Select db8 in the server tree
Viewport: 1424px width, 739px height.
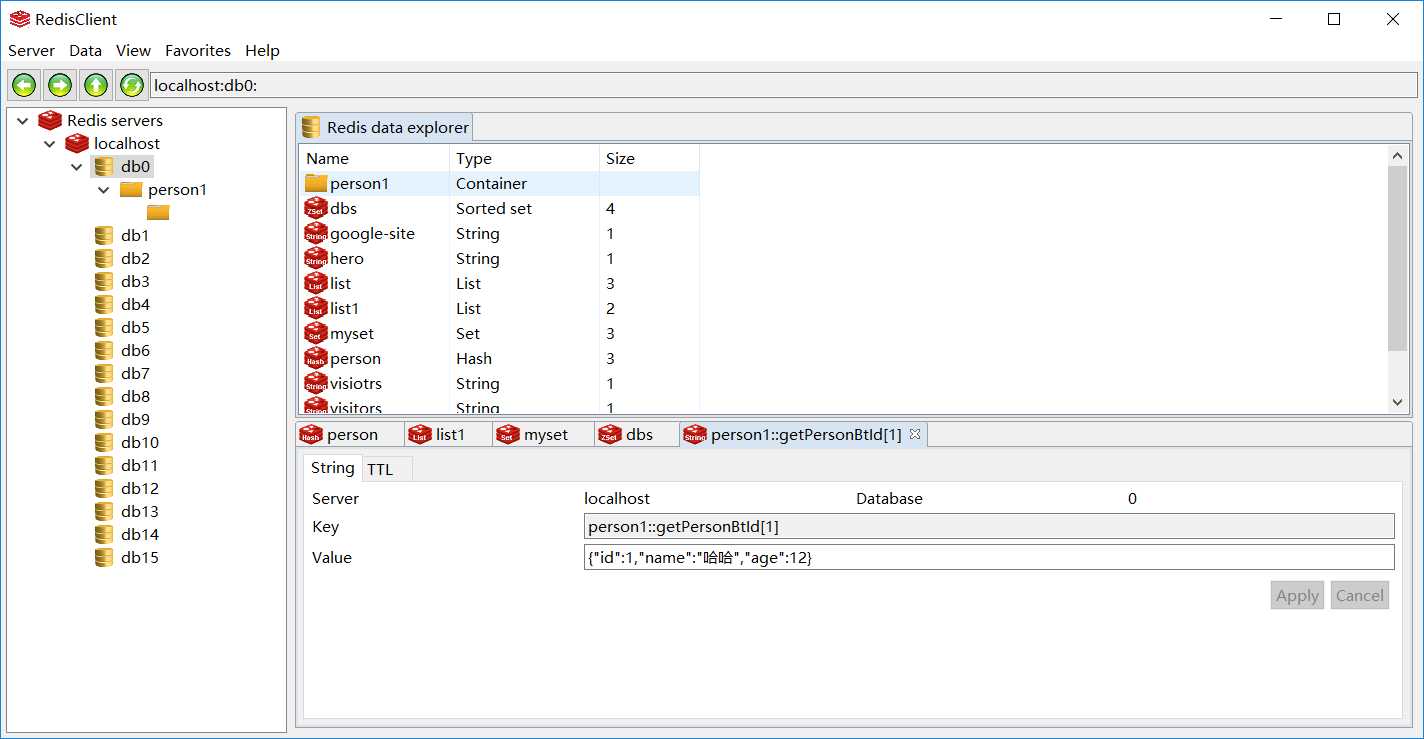point(135,396)
